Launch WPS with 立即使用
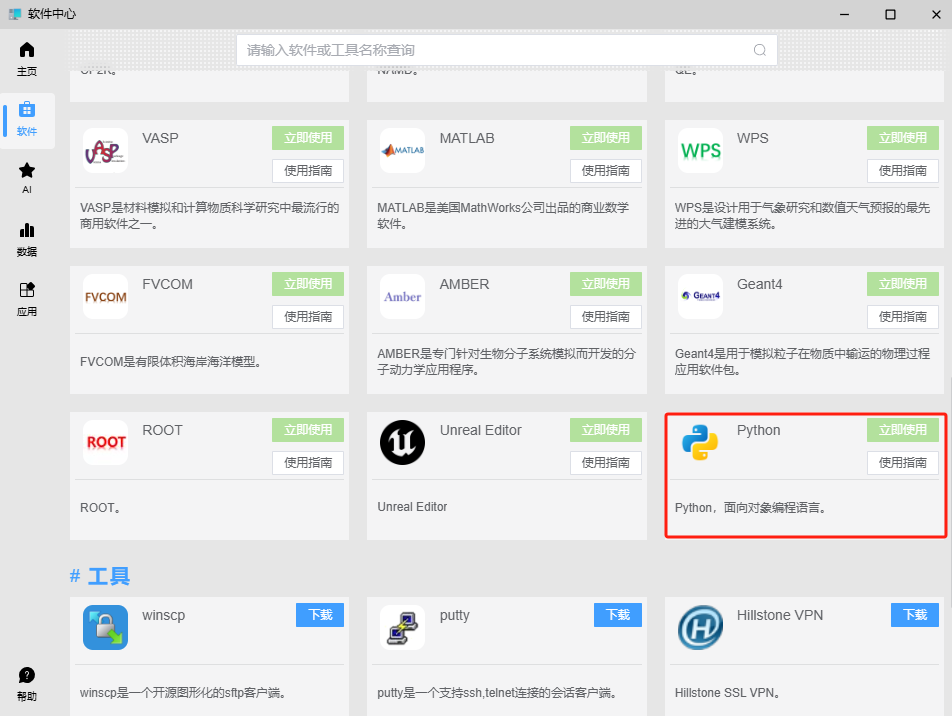 coord(903,138)
